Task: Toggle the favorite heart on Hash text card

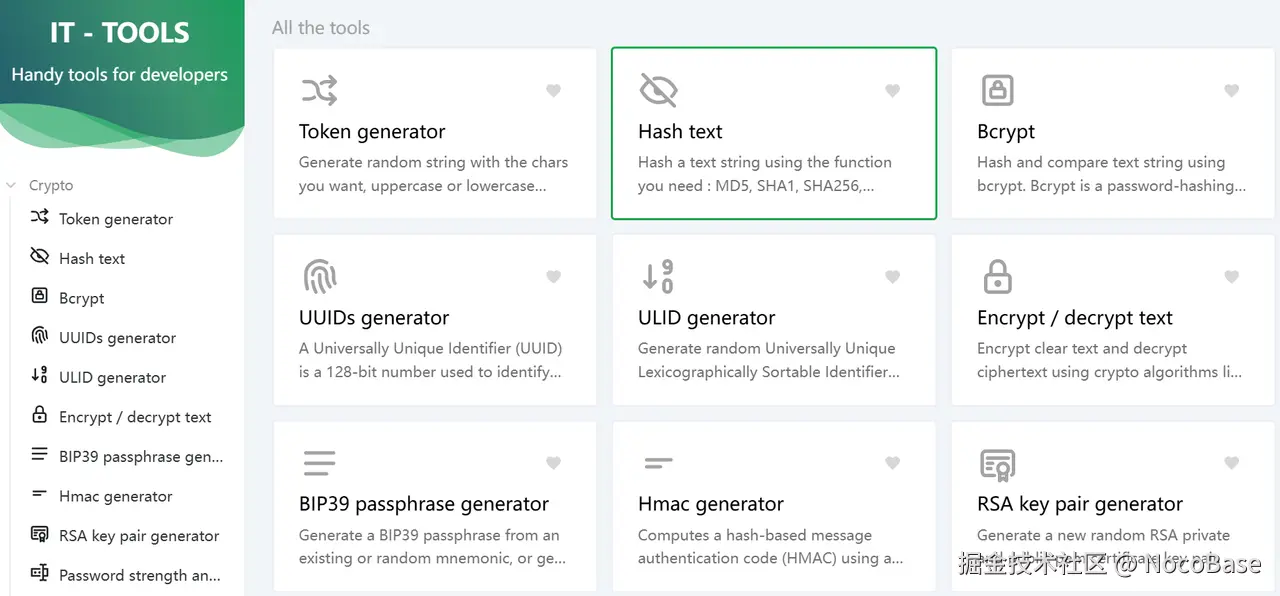Action: coord(892,91)
